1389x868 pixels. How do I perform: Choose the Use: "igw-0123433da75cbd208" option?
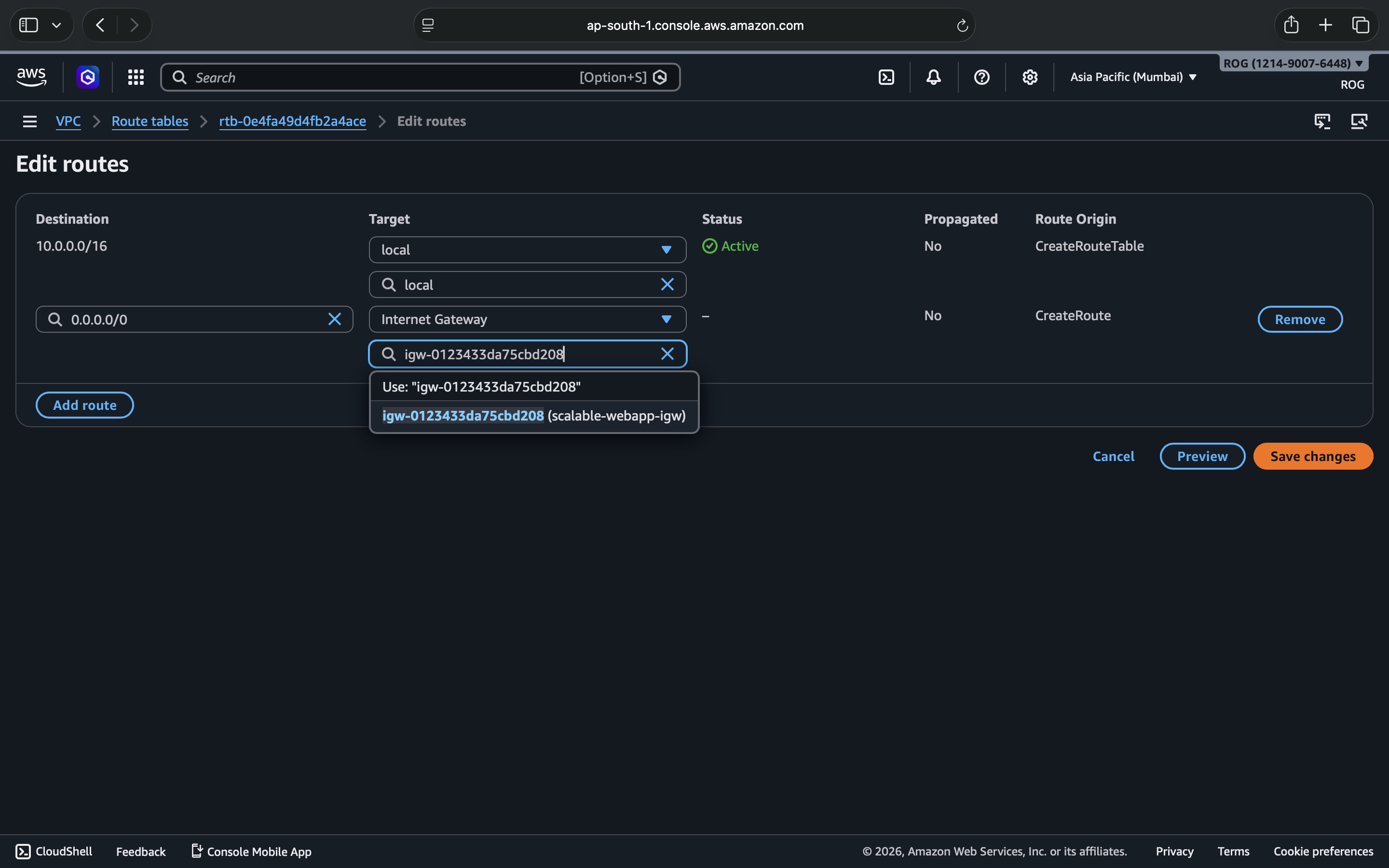pos(481,387)
